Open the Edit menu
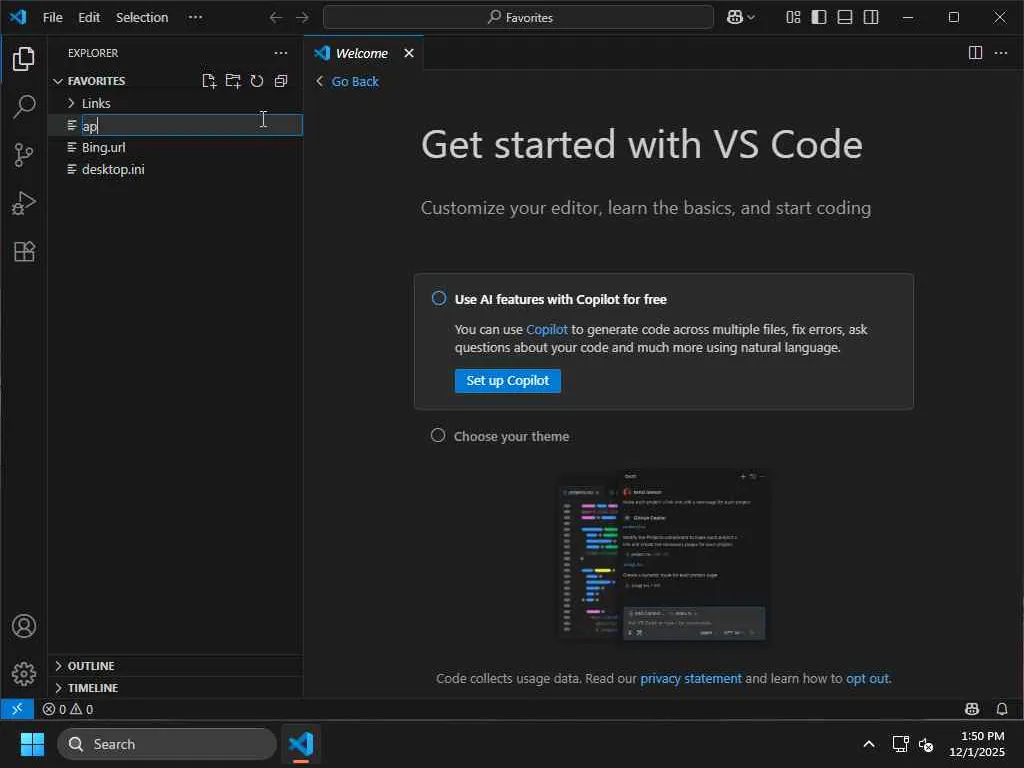The image size is (1024, 768). [89, 18]
